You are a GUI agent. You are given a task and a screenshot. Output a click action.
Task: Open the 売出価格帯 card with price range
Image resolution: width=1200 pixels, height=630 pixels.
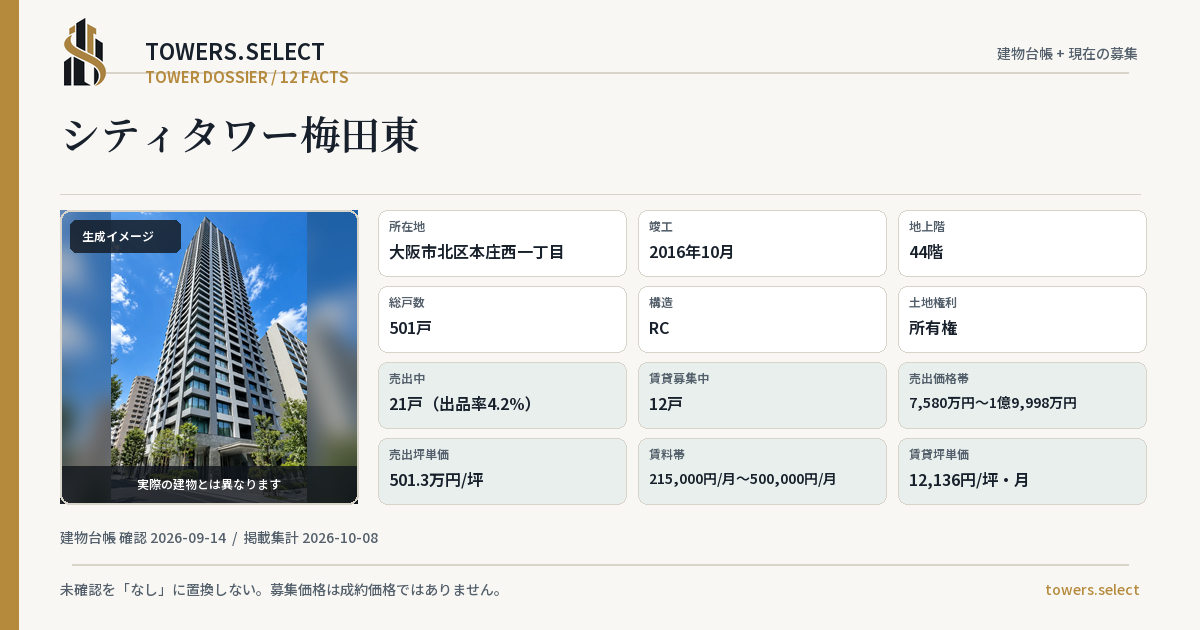(x=1022, y=395)
